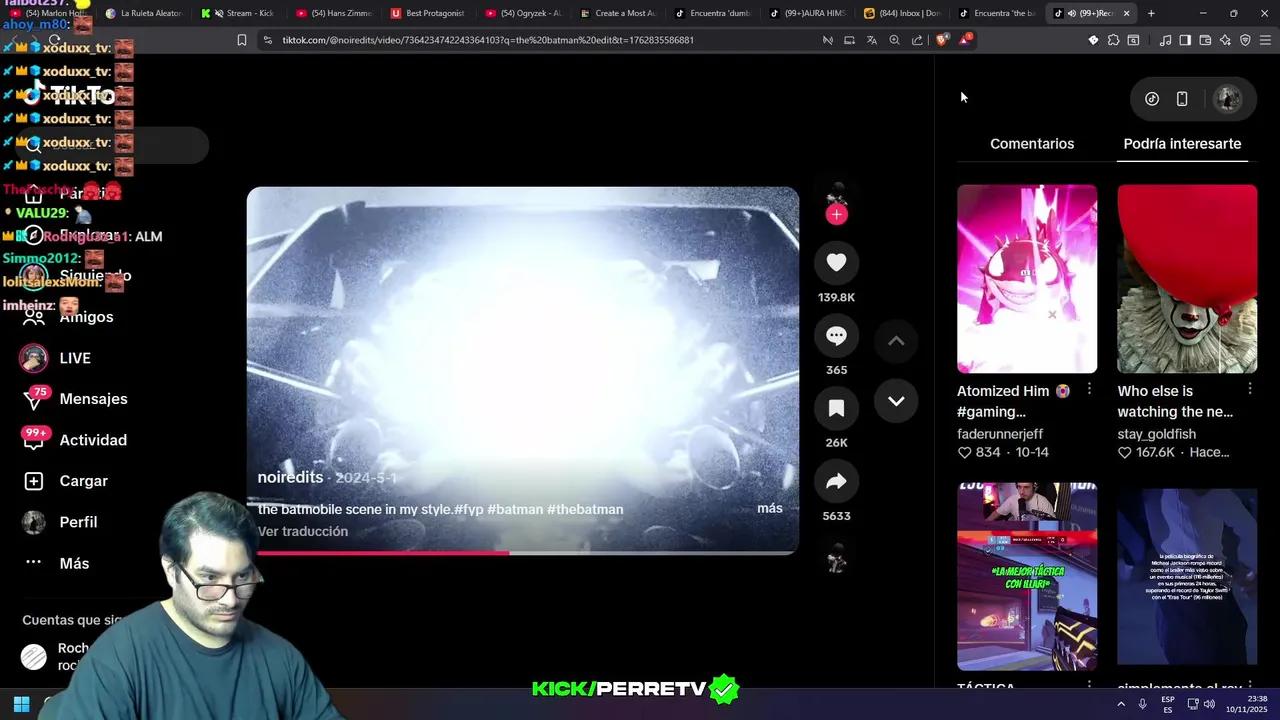Open Mensajes in the sidebar
The height and width of the screenshot is (720, 1280).
[76, 399]
